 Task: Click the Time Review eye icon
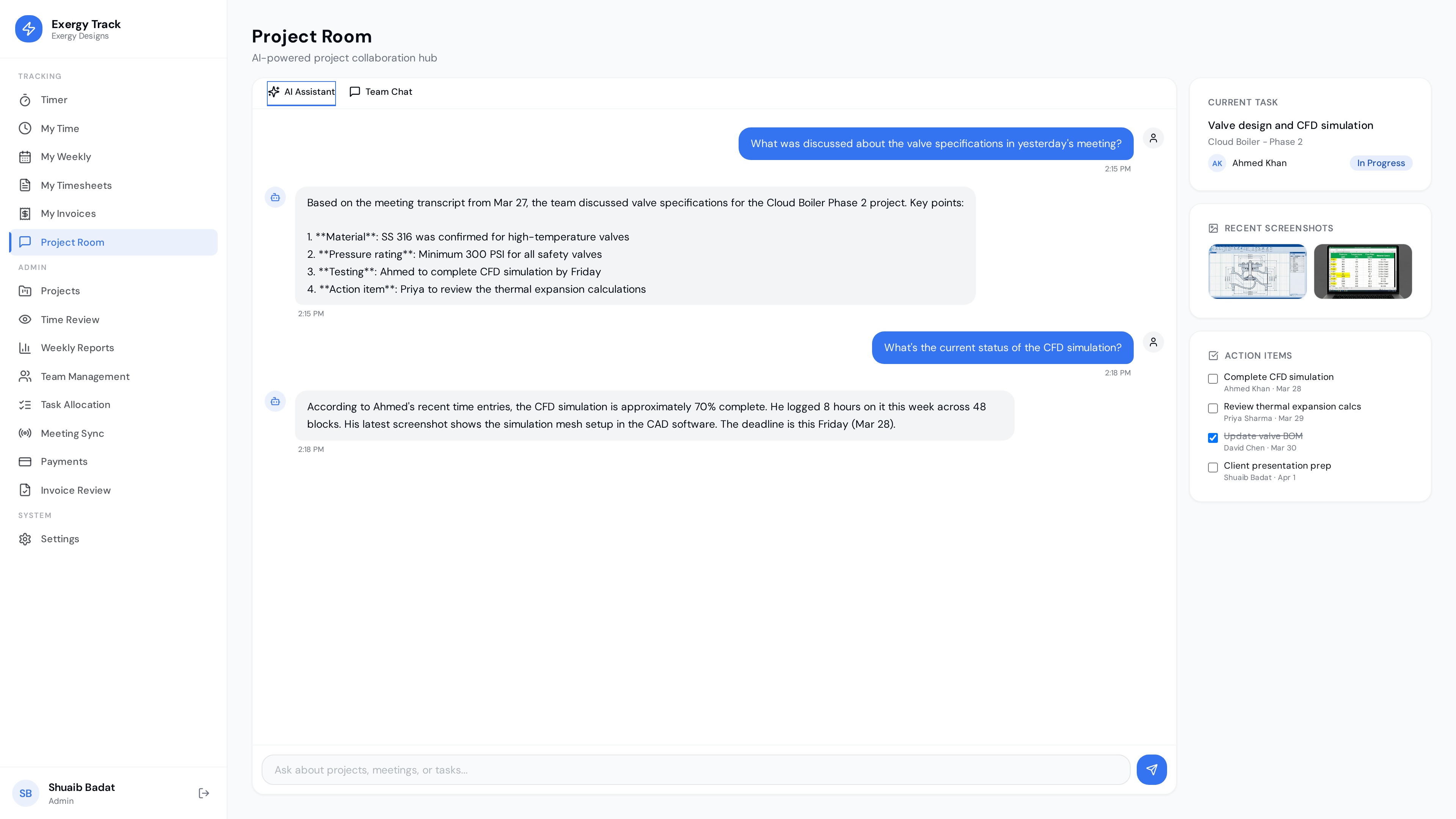[x=25, y=319]
